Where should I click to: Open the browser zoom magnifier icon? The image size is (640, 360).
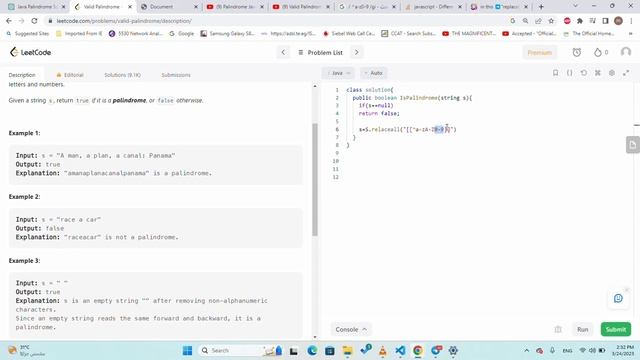(x=525, y=20)
